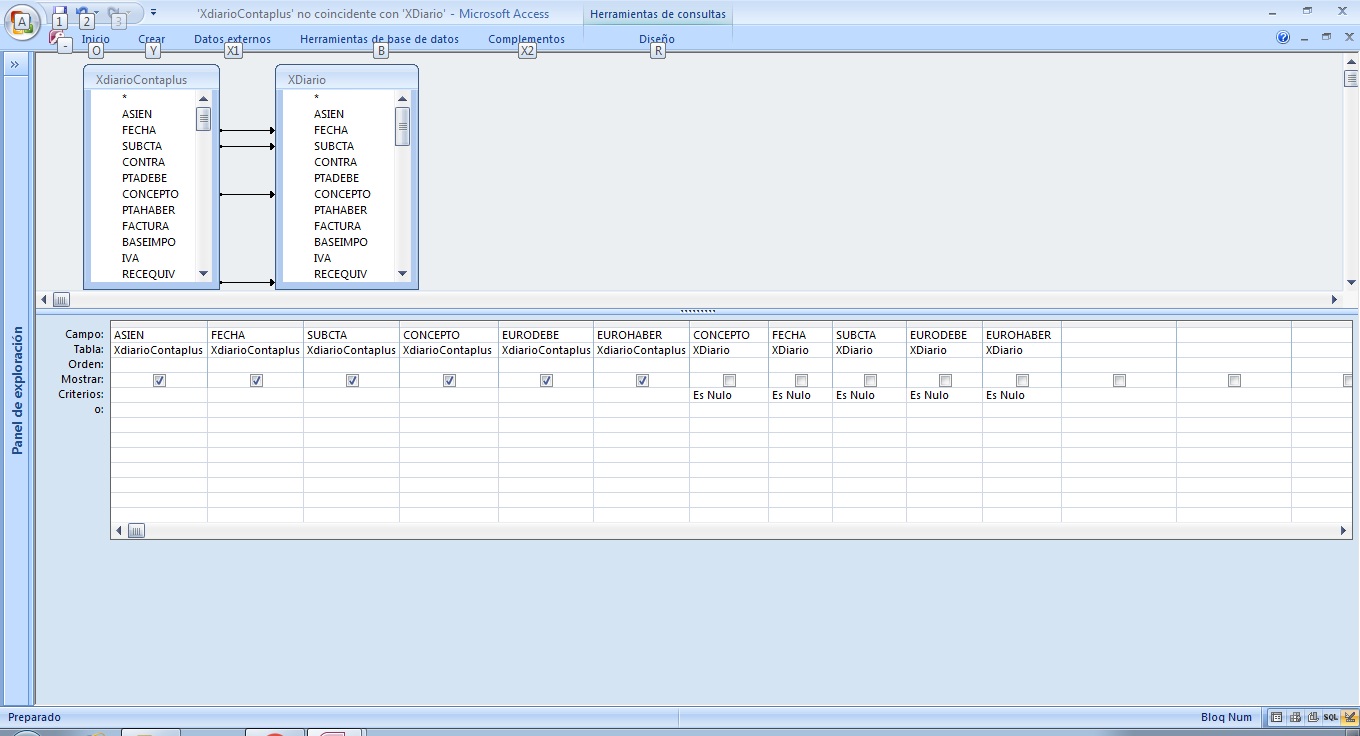Image resolution: width=1360 pixels, height=736 pixels.
Task: Click XdiarioContaplus field list scrollbar thumb
Action: coord(203,119)
